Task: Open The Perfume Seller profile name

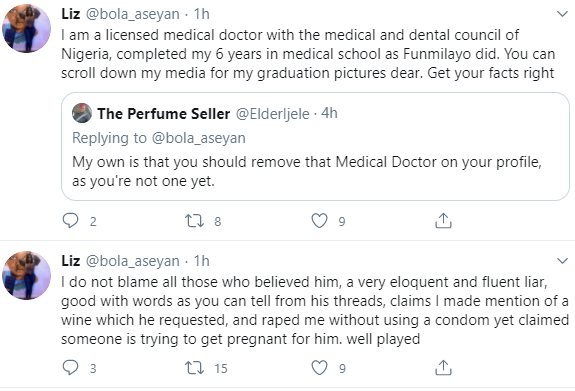Action: (164, 114)
